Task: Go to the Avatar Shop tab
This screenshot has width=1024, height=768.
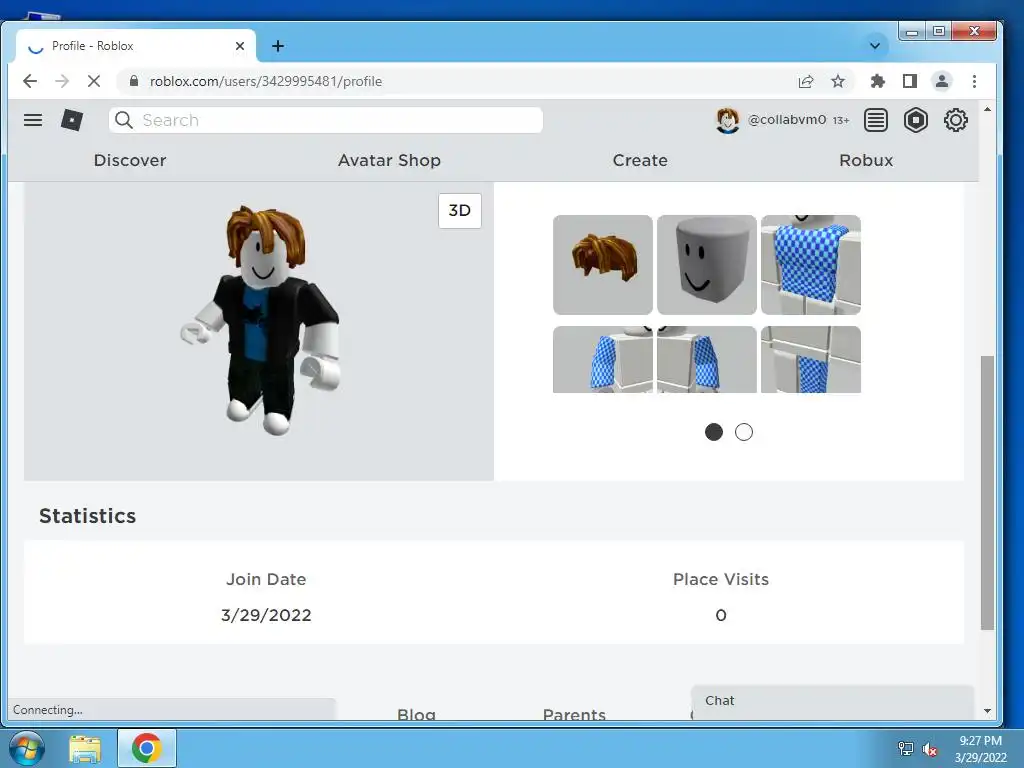Action: coord(389,160)
